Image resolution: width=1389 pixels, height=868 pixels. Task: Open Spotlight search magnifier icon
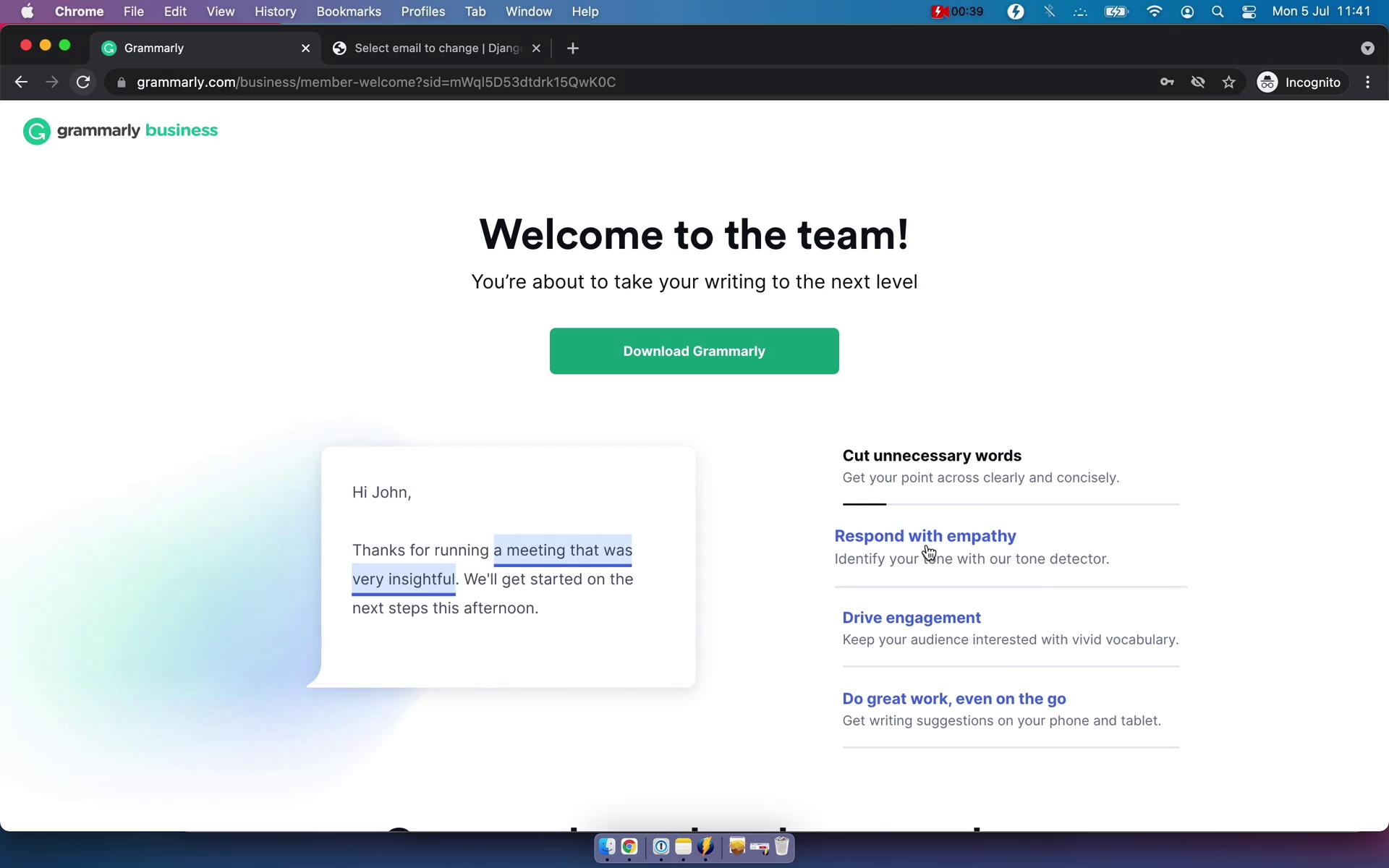[1218, 12]
